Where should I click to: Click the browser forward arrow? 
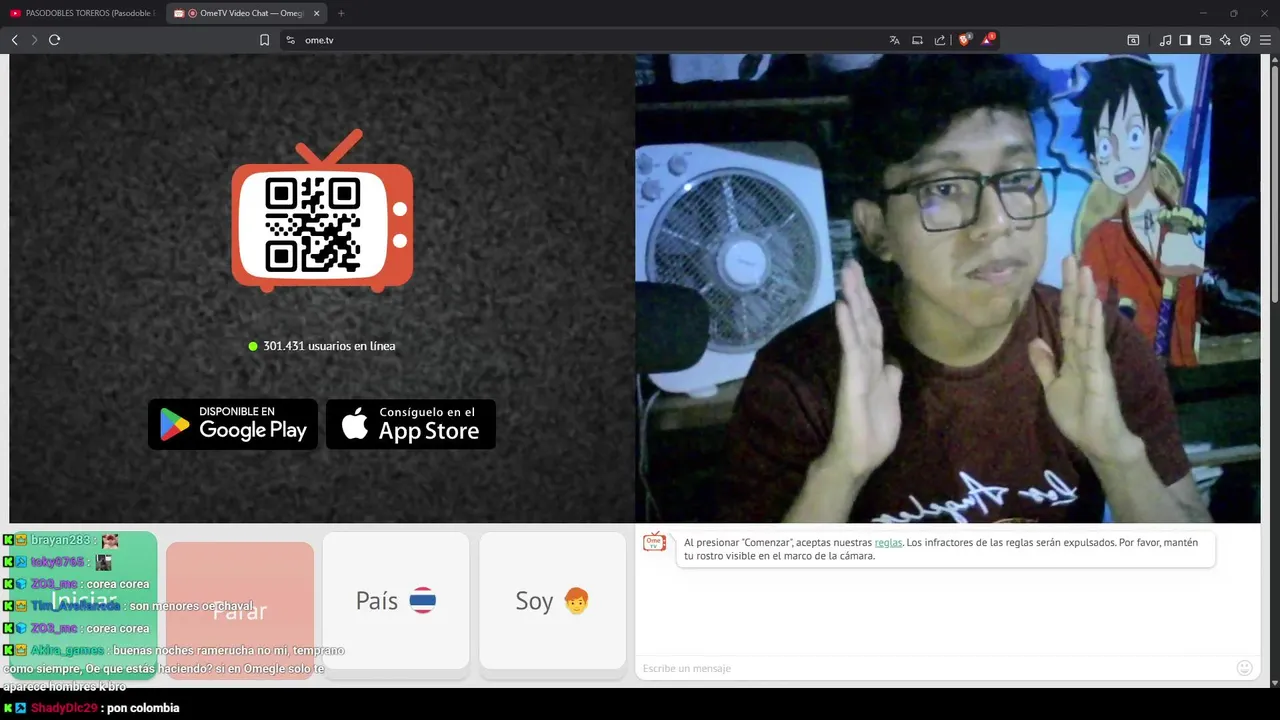(x=34, y=40)
